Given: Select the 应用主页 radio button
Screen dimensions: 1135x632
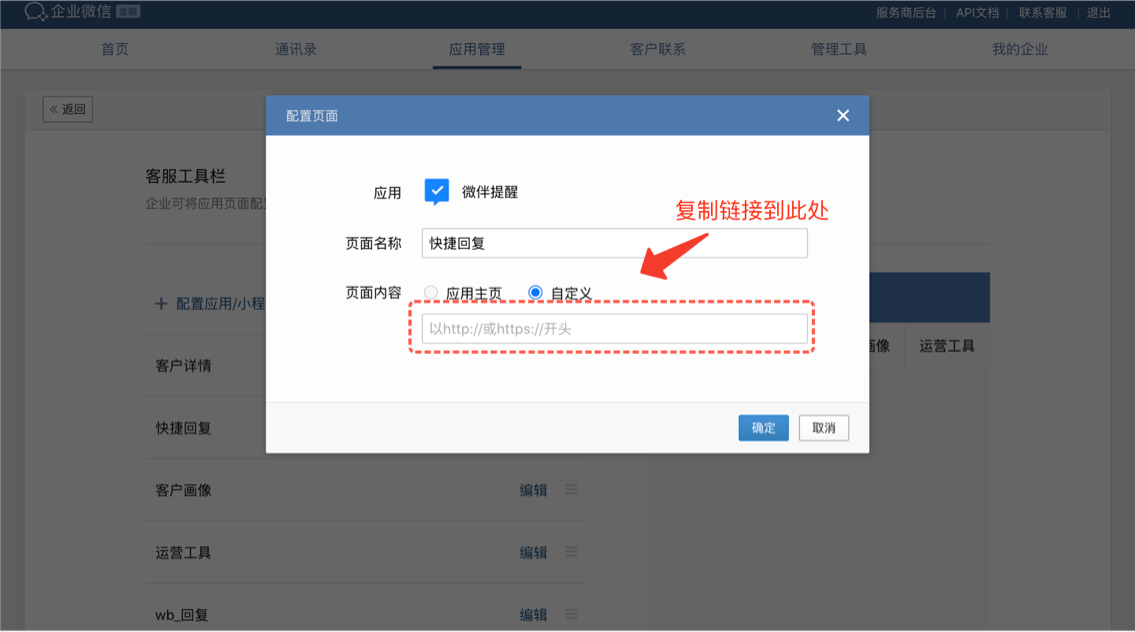Looking at the screenshot, I should tap(431, 292).
